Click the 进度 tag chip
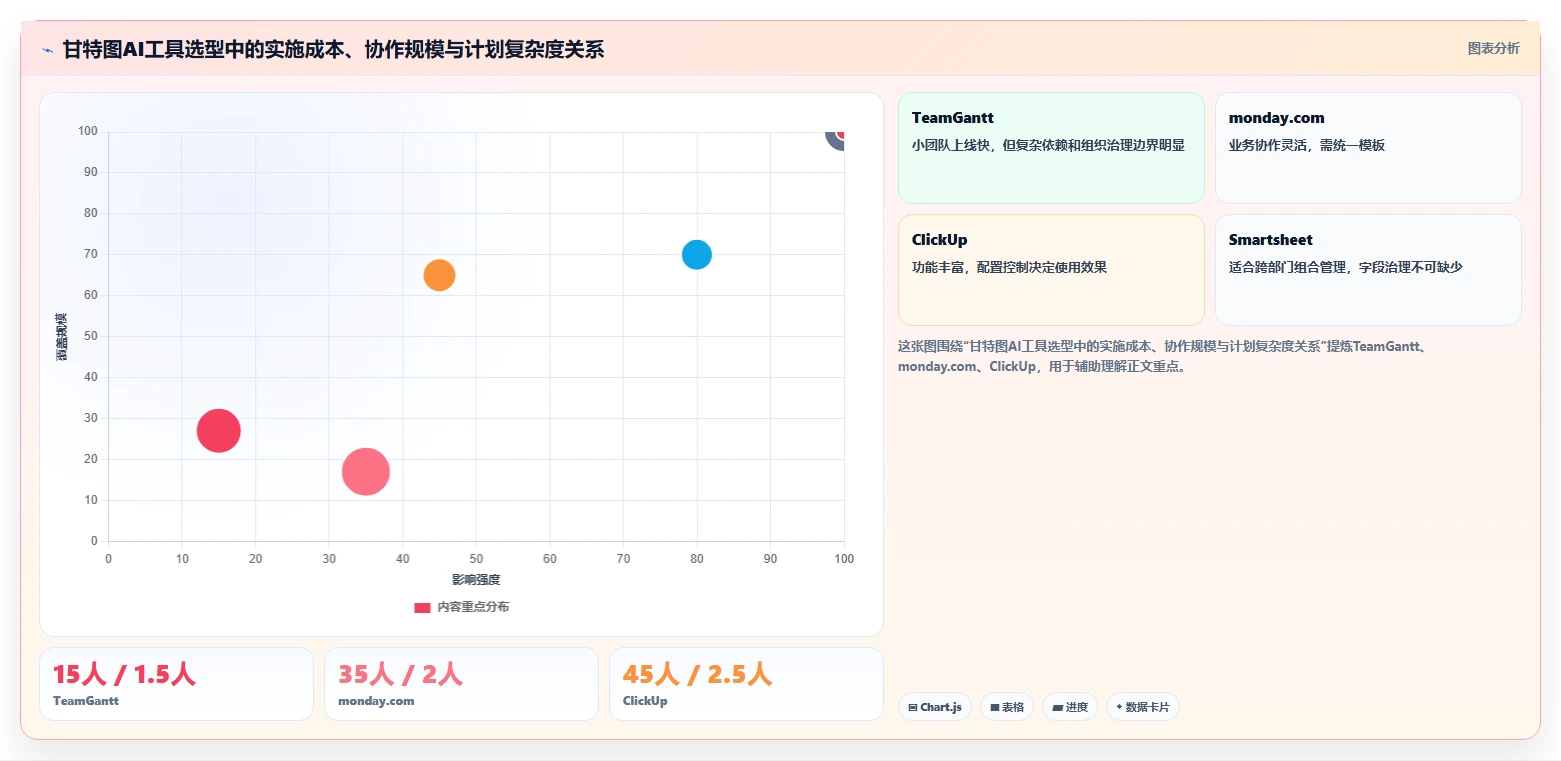Image resolution: width=1561 pixels, height=761 pixels. pos(1070,707)
